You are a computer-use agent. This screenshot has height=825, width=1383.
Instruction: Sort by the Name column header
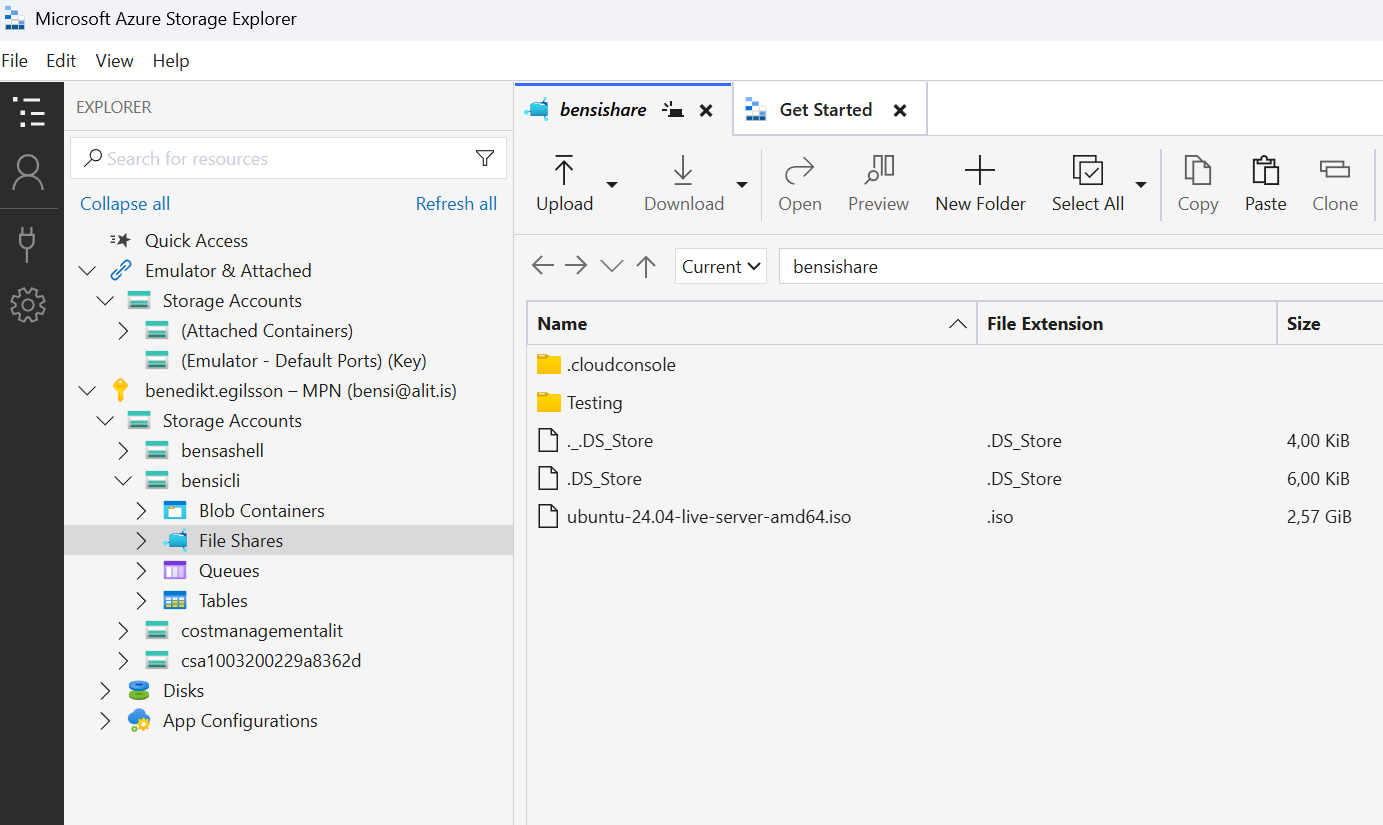click(x=752, y=323)
